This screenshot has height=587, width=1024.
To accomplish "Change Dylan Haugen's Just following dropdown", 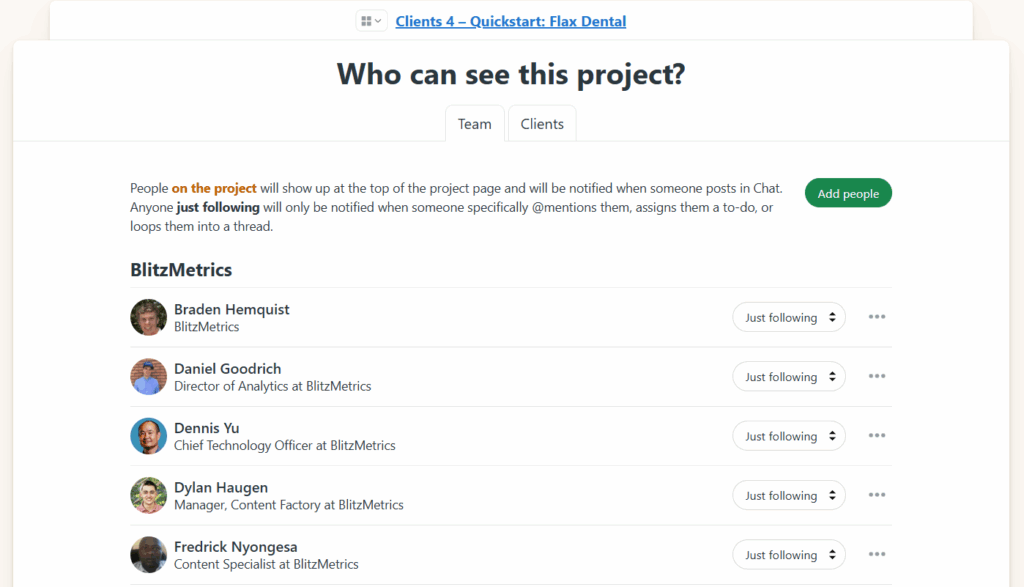I will pos(789,496).
